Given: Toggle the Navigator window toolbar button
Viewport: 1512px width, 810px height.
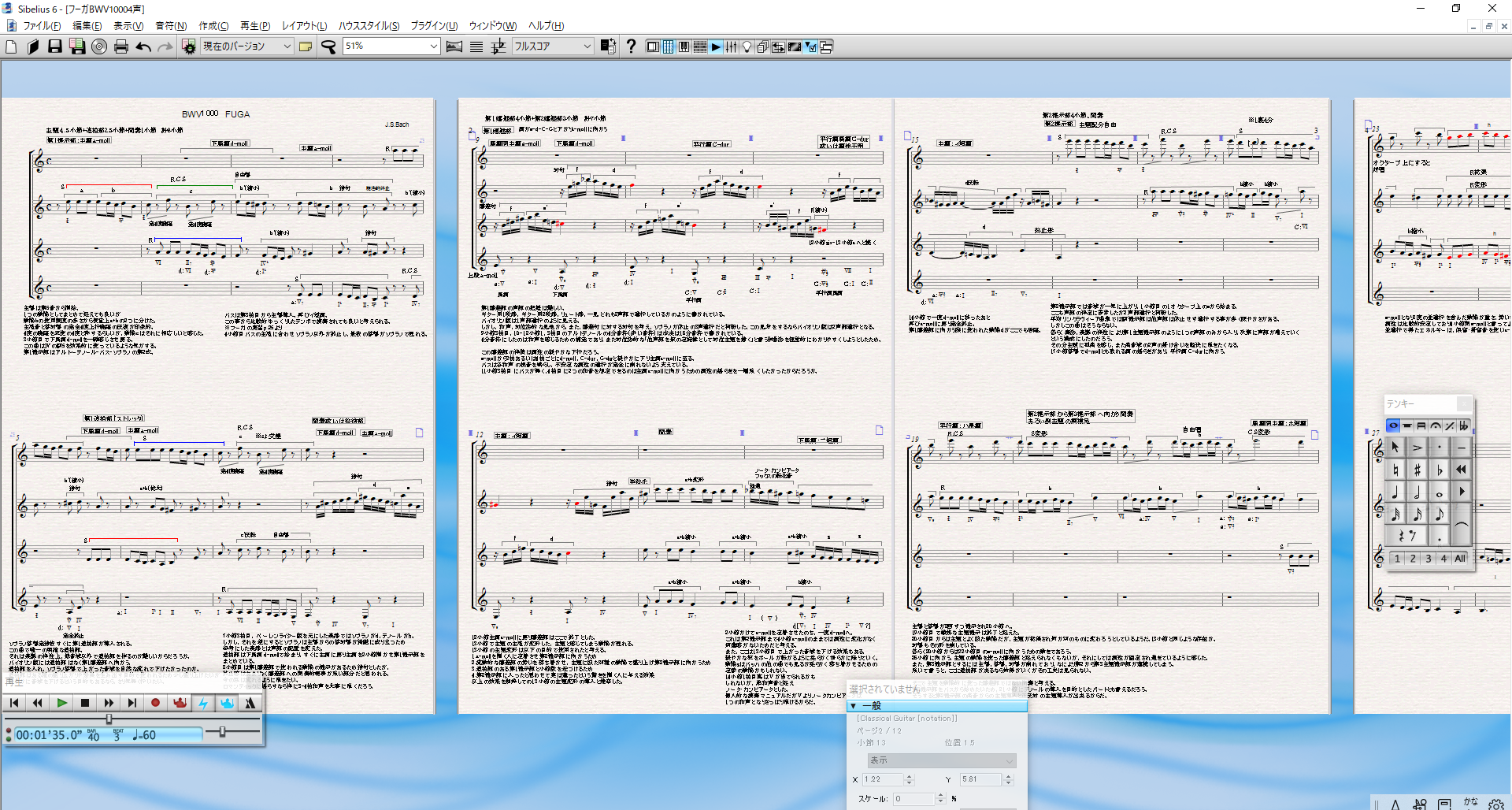Looking at the screenshot, I should [x=653, y=46].
